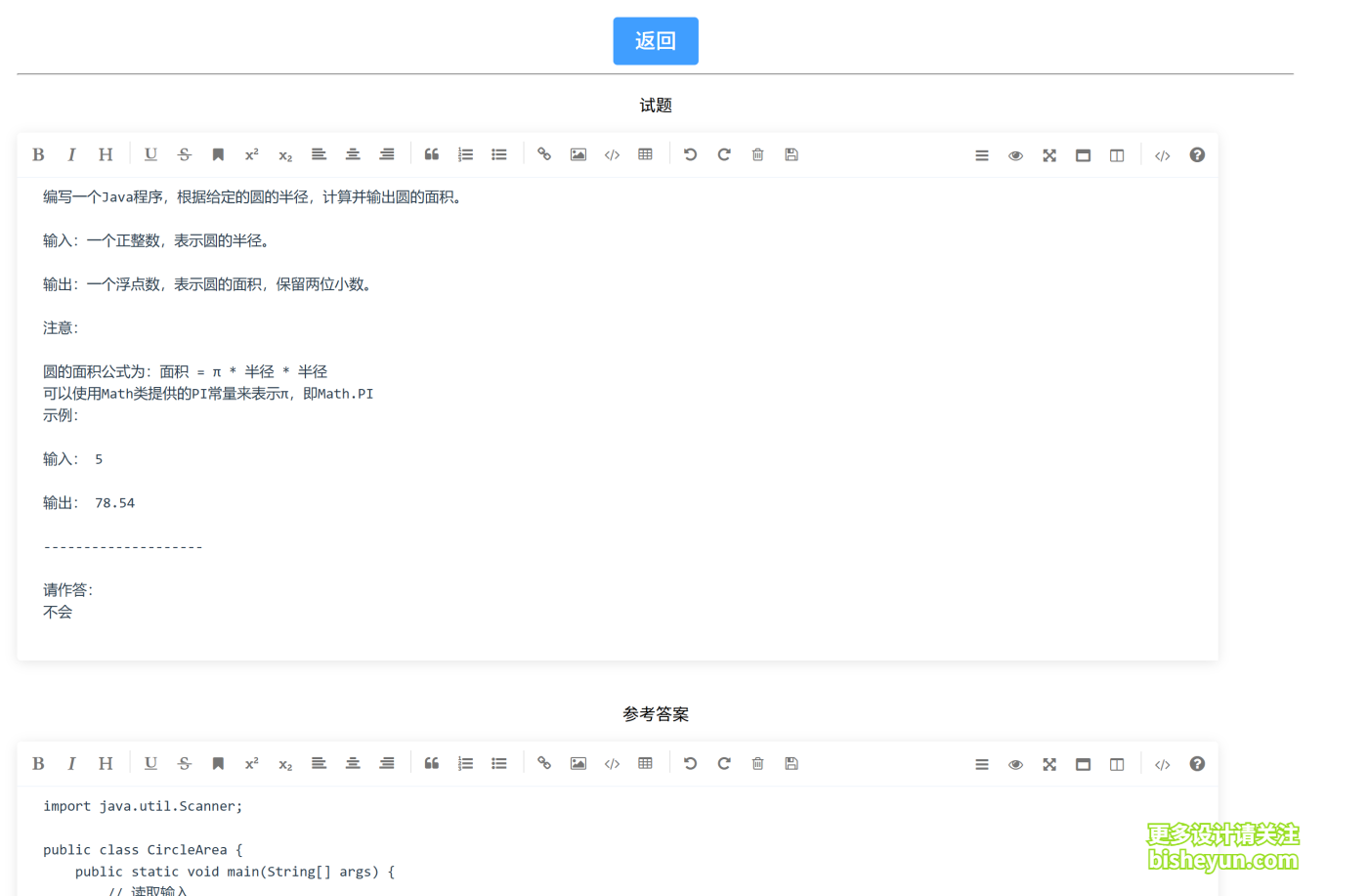
Task: View HTML source in 参考答案 editor
Action: point(1162,764)
